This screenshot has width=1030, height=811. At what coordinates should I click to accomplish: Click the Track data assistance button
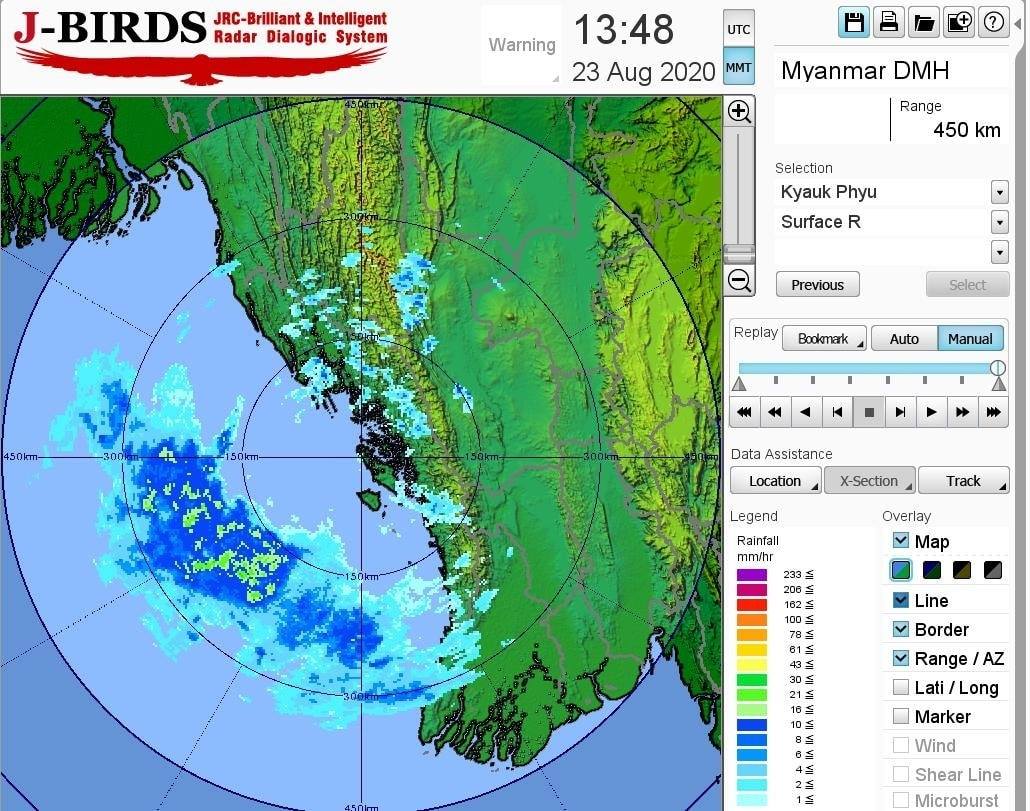pyautogui.click(x=963, y=481)
